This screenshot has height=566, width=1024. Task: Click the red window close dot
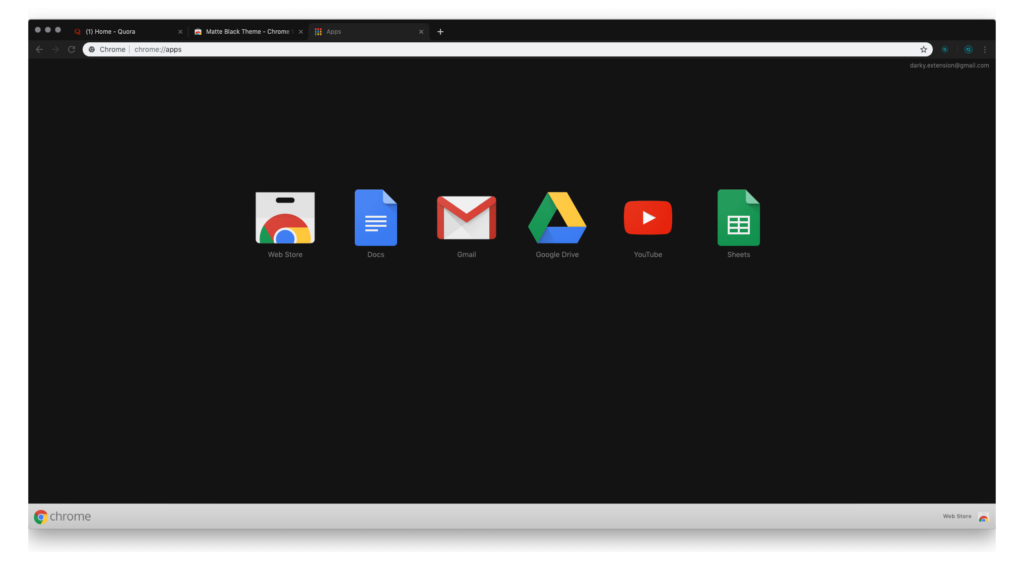38,30
